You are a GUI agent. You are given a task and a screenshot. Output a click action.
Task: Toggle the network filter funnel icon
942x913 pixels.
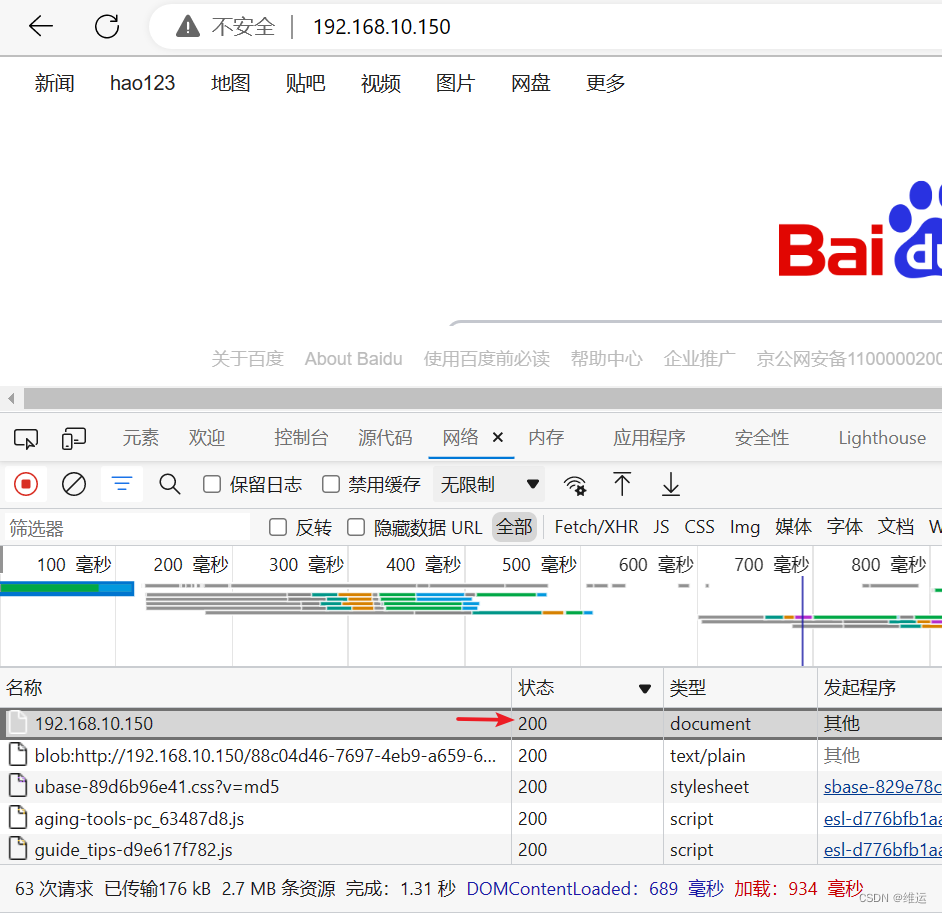pyautogui.click(x=122, y=484)
